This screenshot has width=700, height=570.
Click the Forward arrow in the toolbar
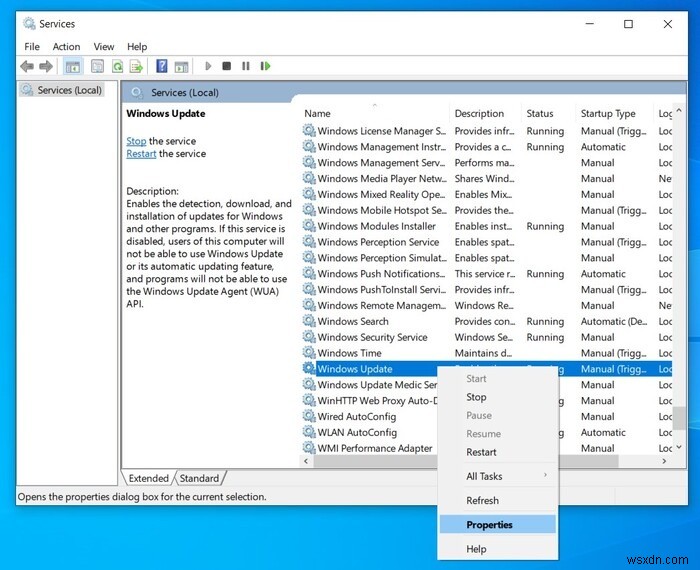(45, 66)
